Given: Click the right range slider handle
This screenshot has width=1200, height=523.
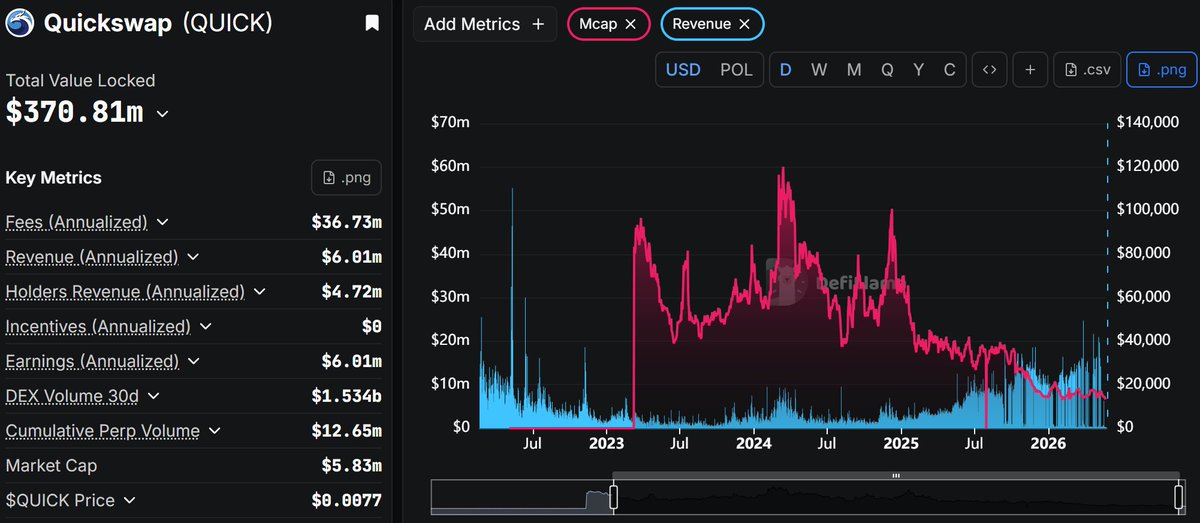Looking at the screenshot, I should tap(1180, 497).
